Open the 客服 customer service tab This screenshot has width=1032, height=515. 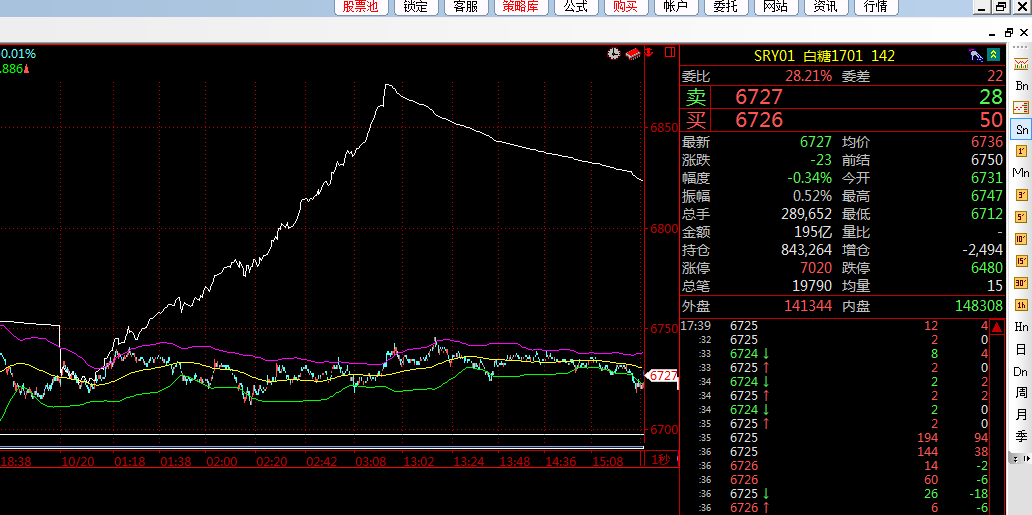coord(466,7)
